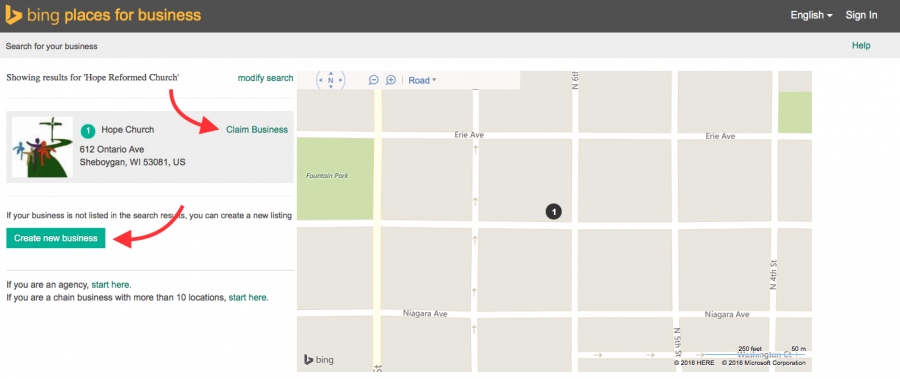900x379 pixels.
Task: Click Claim Business for Hope Church
Action: (x=257, y=130)
